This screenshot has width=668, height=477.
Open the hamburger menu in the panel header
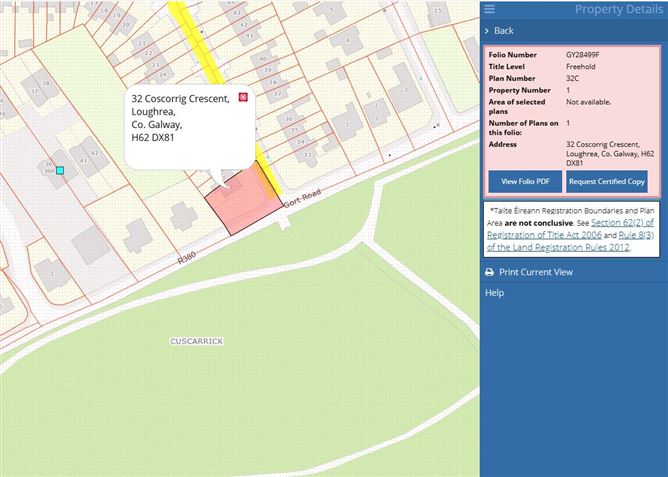pos(490,9)
